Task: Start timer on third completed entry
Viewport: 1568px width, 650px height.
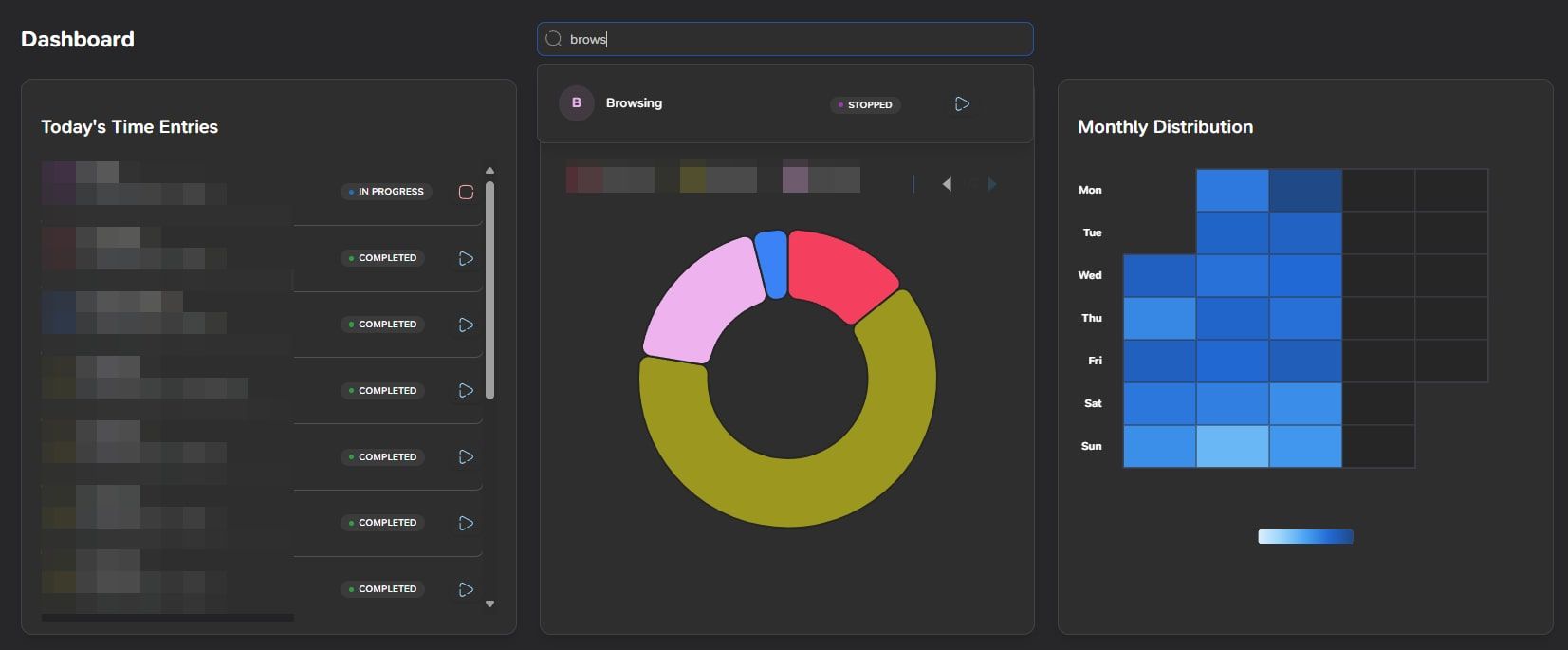Action: [466, 391]
